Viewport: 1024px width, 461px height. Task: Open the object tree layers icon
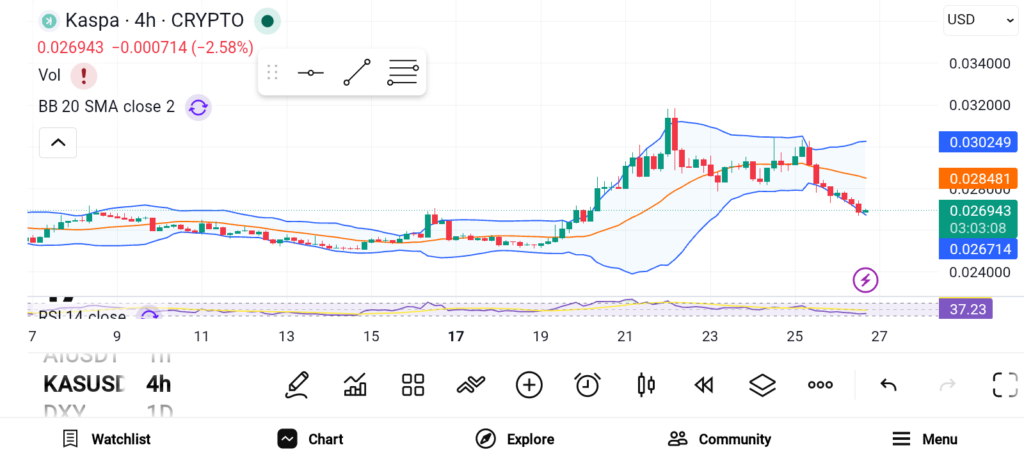coord(762,385)
